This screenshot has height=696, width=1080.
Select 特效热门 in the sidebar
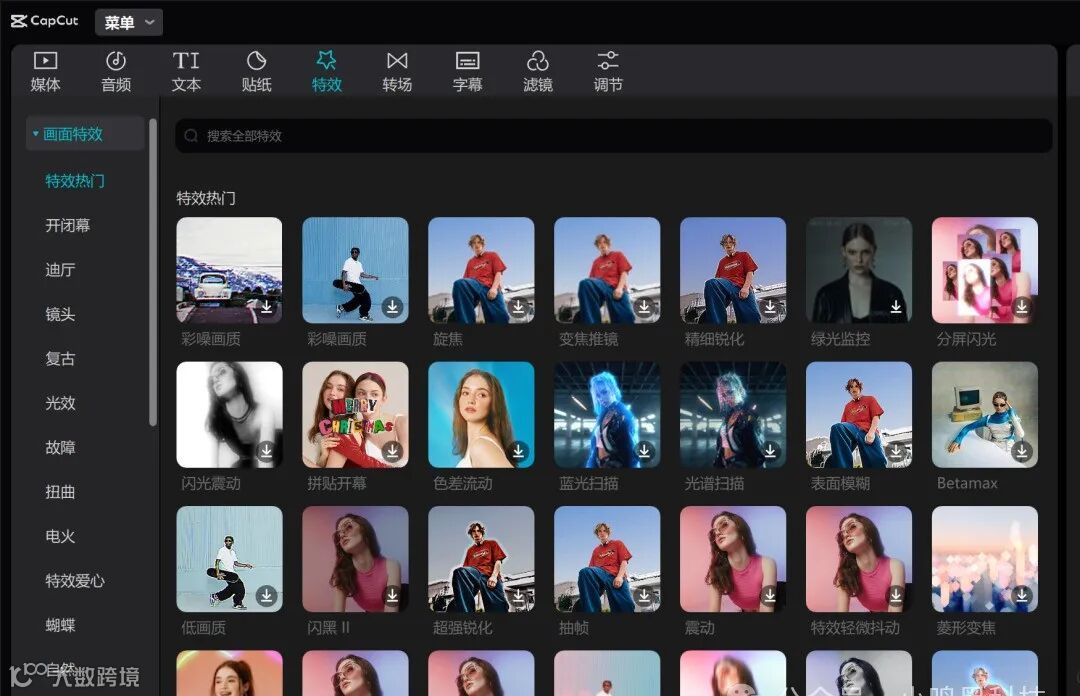click(75, 181)
